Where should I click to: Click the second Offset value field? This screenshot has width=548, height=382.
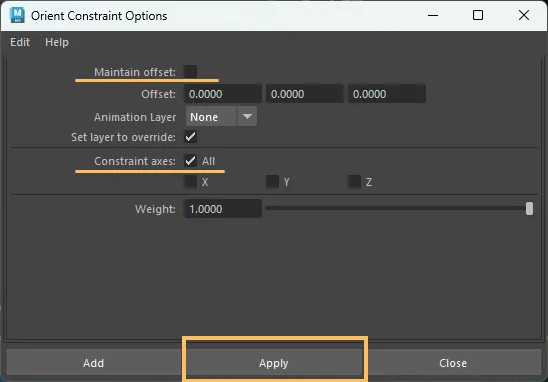pos(305,94)
